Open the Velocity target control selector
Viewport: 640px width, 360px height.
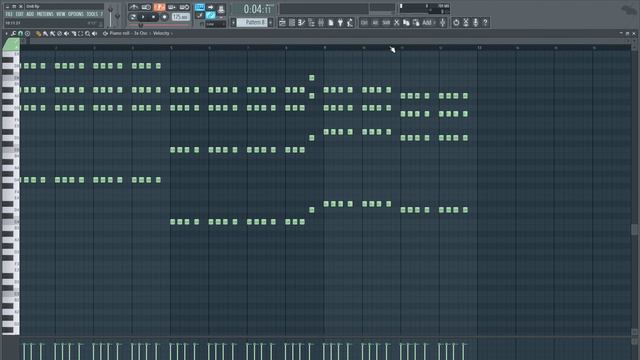[161, 33]
